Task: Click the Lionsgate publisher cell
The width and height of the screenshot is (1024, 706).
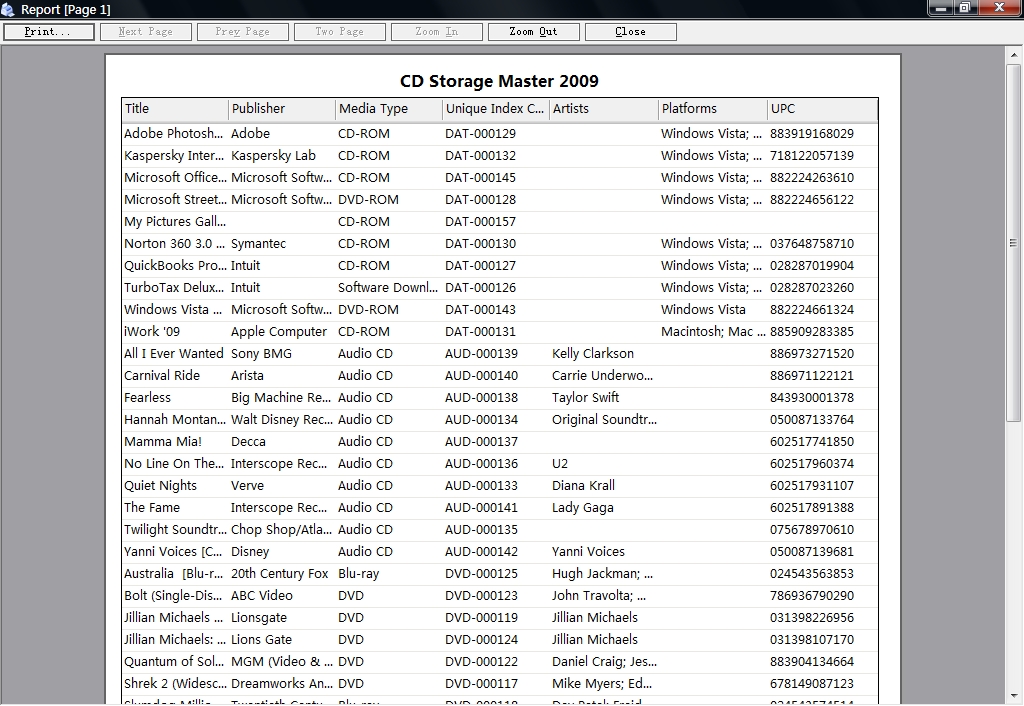Action: 259,618
